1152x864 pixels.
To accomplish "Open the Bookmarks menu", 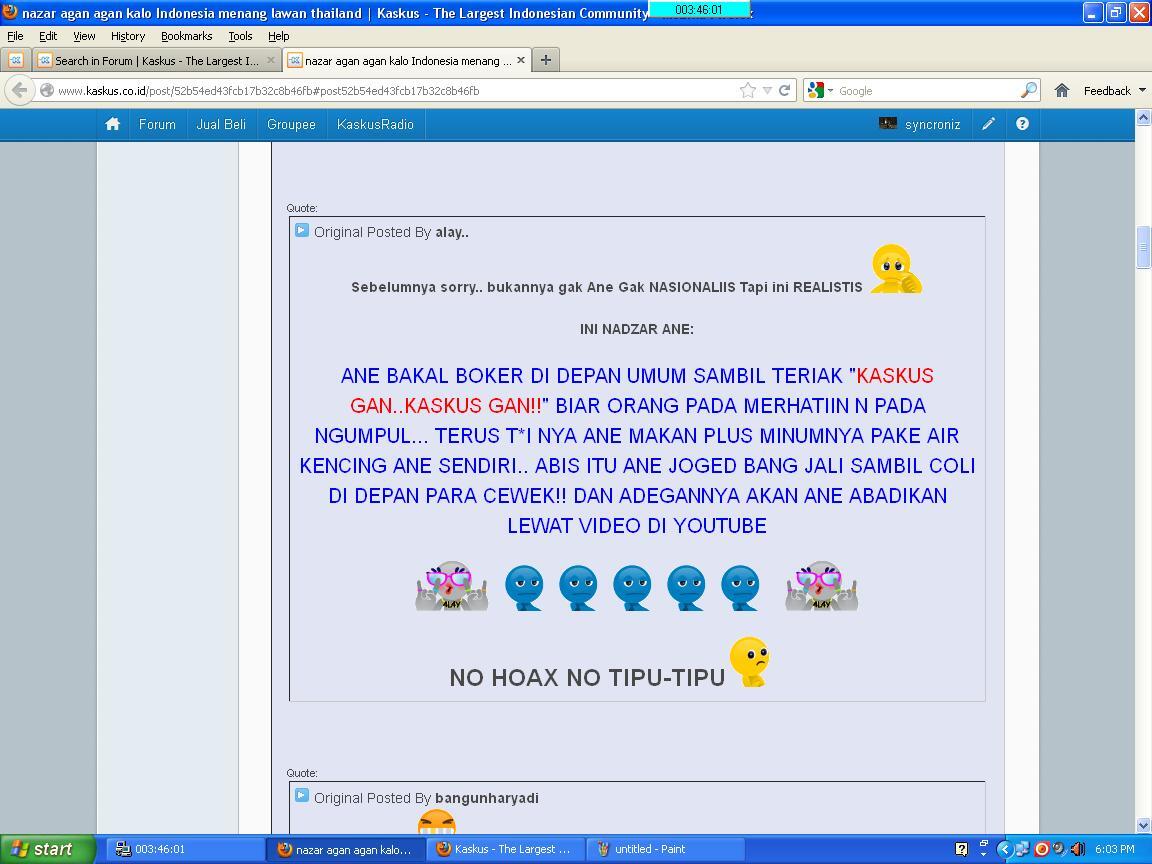I will click(x=187, y=36).
